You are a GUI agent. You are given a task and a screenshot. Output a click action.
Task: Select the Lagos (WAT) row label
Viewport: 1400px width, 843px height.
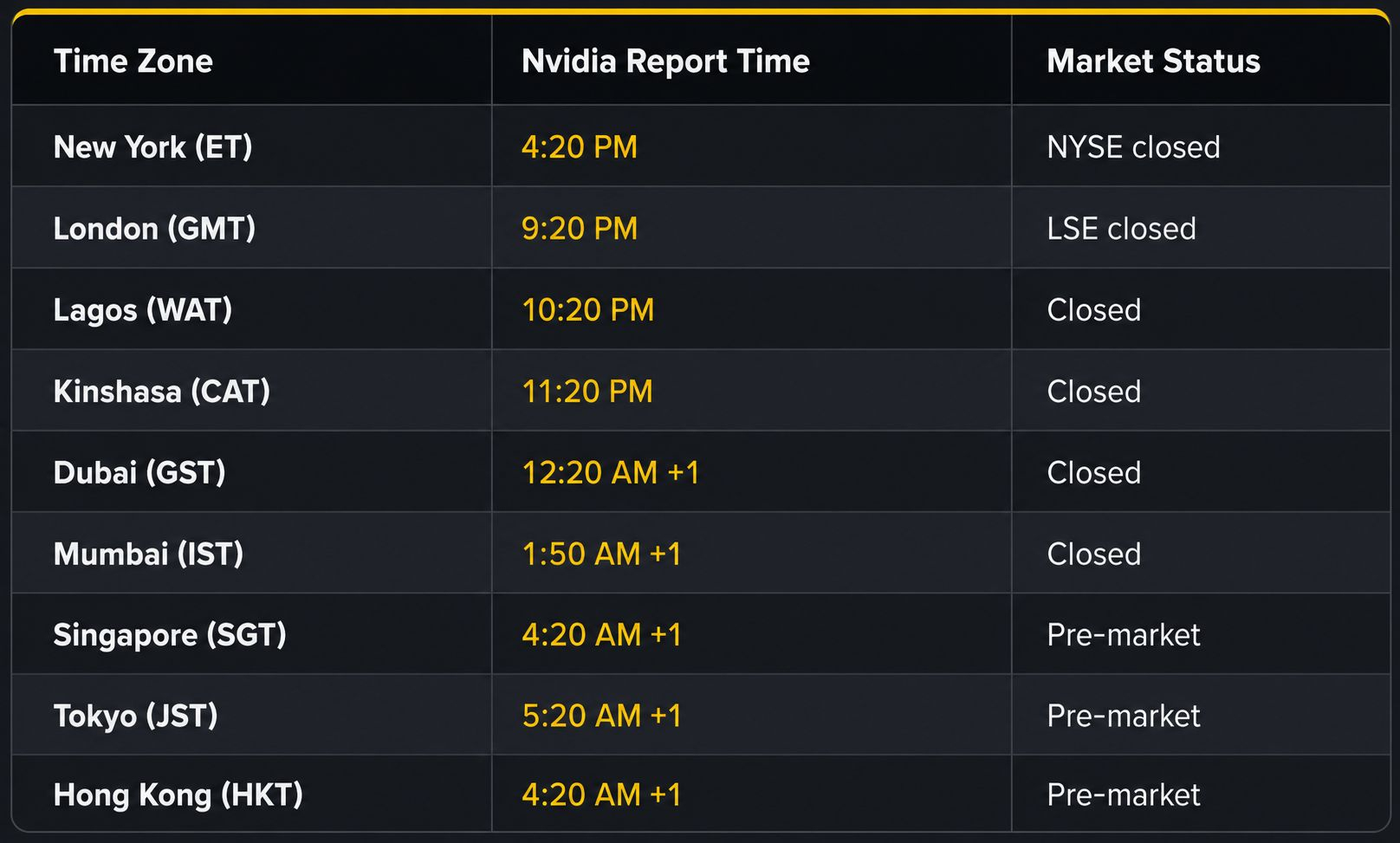(x=143, y=310)
